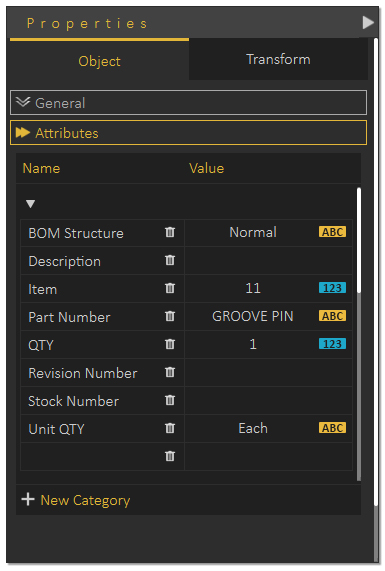This screenshot has width=385, height=571.
Task: Collapse the Properties panel with arrow button
Action: [x=368, y=23]
